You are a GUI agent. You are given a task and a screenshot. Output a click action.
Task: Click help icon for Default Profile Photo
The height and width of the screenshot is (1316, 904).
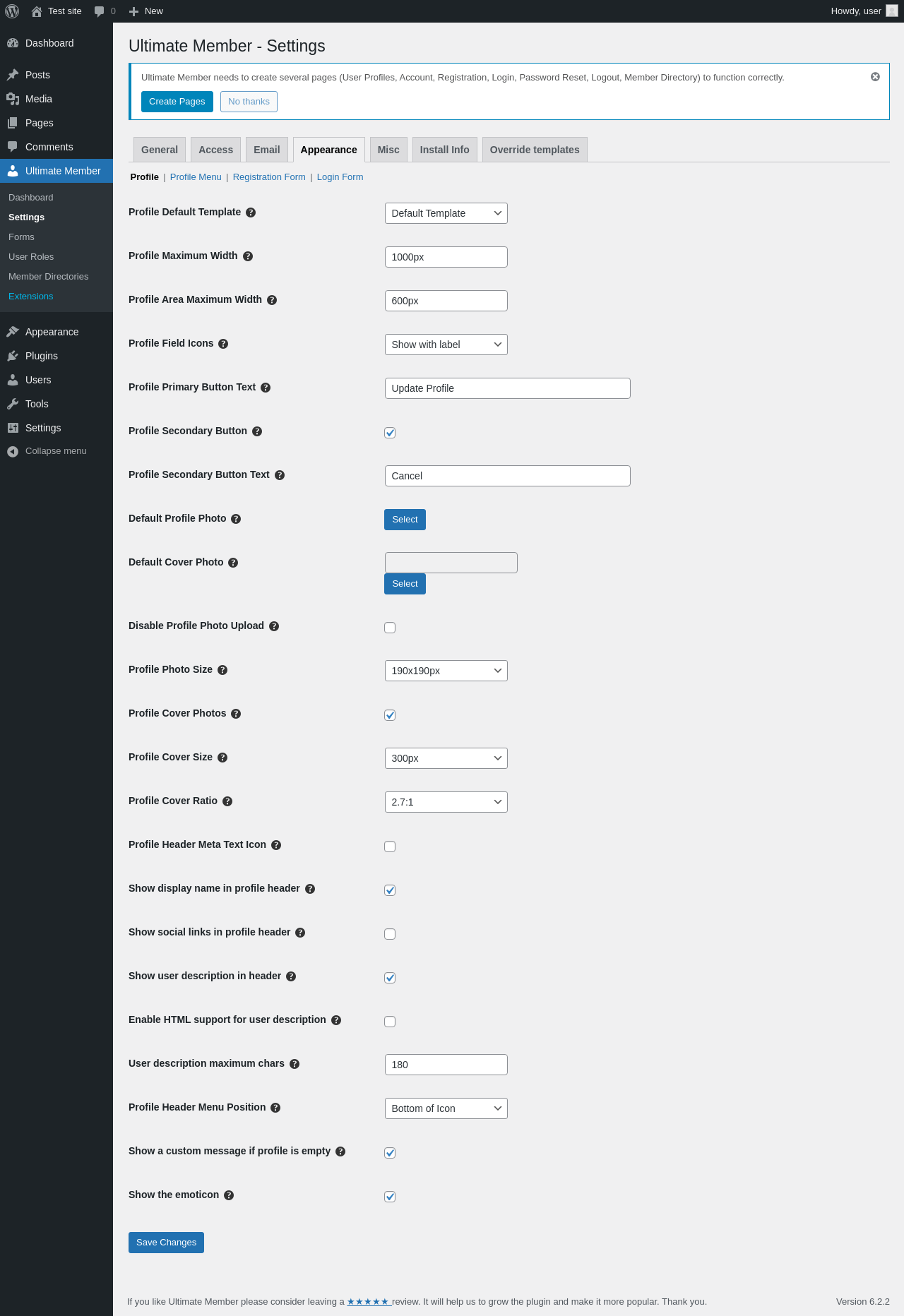[x=236, y=519]
